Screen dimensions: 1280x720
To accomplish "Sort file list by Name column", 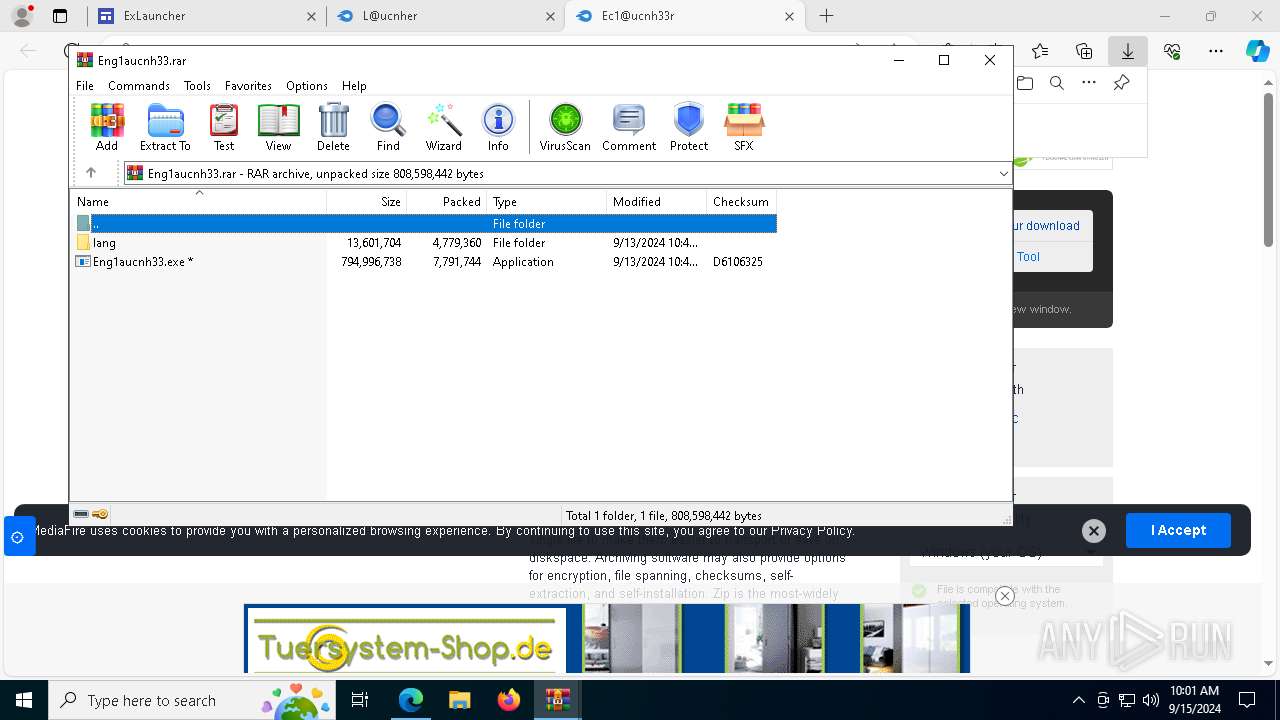I will (x=198, y=201).
